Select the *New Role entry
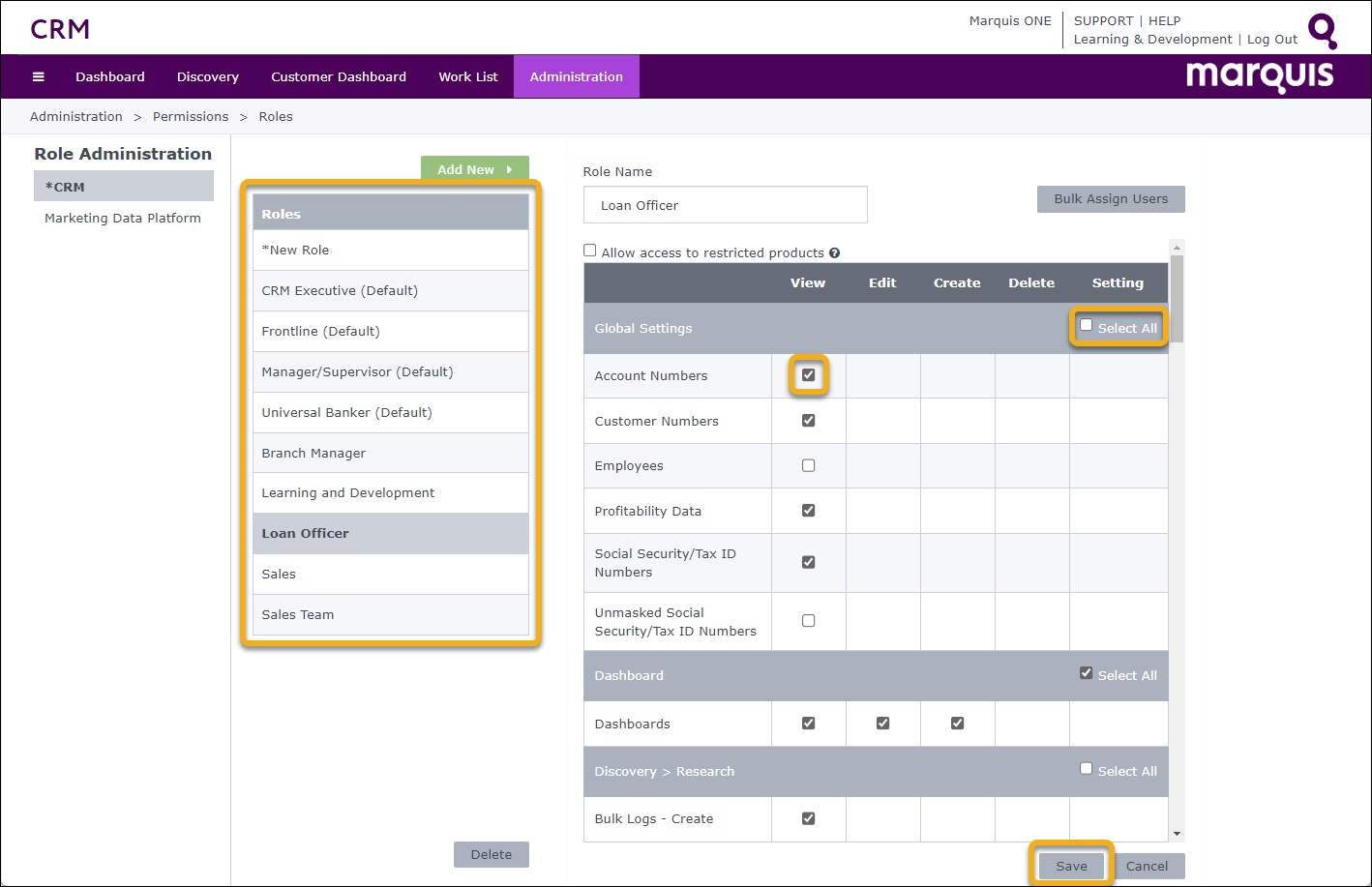The width and height of the screenshot is (1372, 887). coord(391,250)
